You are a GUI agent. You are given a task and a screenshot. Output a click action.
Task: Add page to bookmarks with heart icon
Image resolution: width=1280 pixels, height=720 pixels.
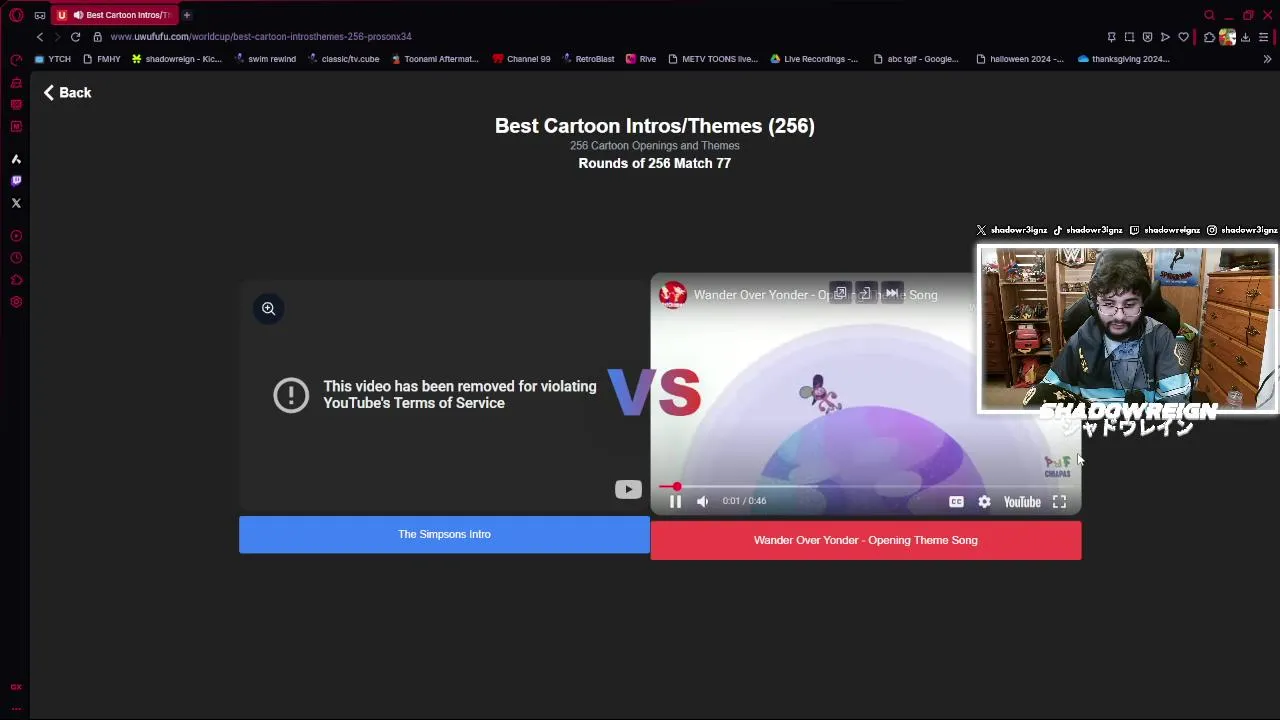tap(1183, 37)
